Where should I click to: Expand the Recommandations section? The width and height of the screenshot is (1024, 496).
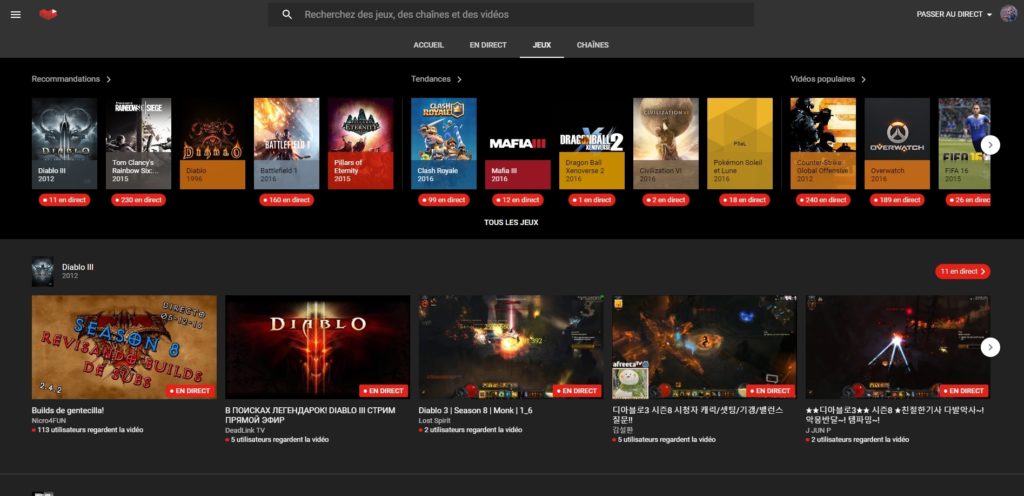point(71,79)
